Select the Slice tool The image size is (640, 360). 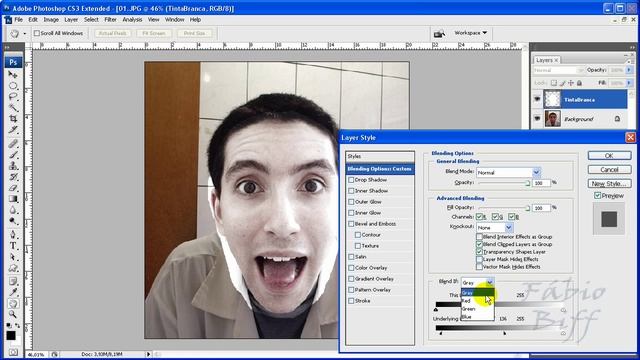tap(13, 130)
